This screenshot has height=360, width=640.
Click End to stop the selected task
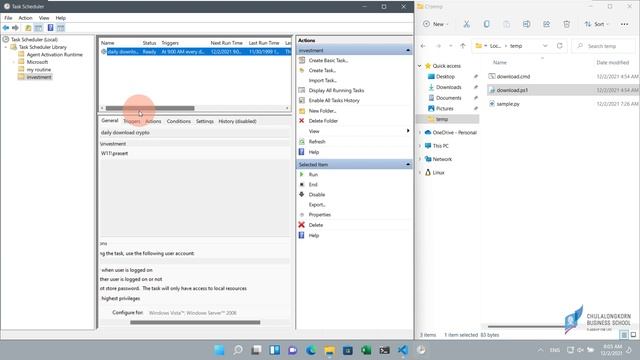[x=313, y=184]
